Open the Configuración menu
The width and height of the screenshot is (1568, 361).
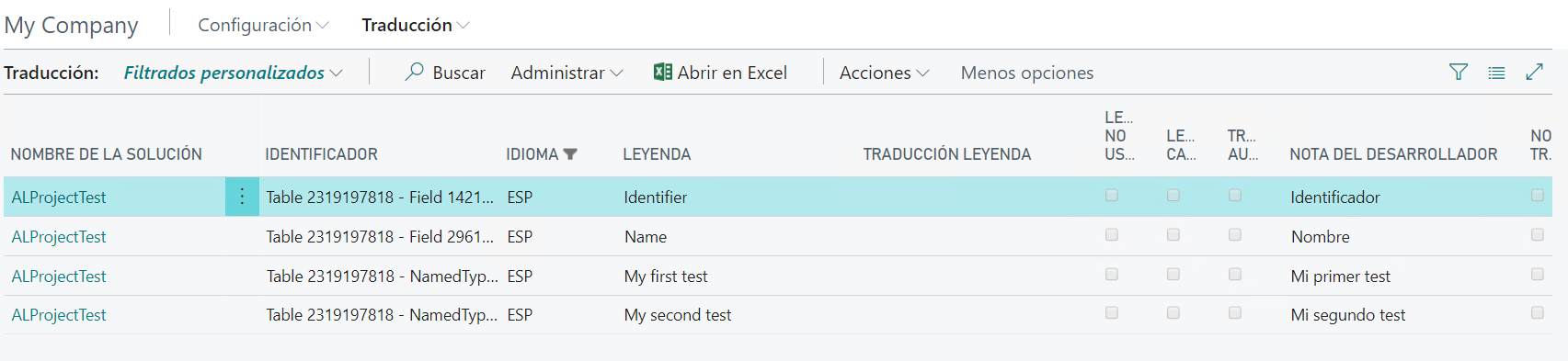[x=263, y=25]
